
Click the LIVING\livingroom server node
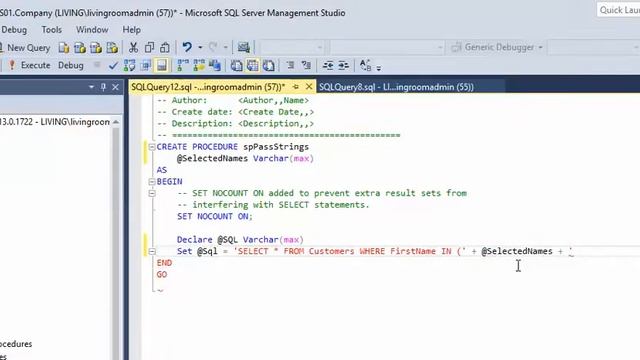[55, 122]
